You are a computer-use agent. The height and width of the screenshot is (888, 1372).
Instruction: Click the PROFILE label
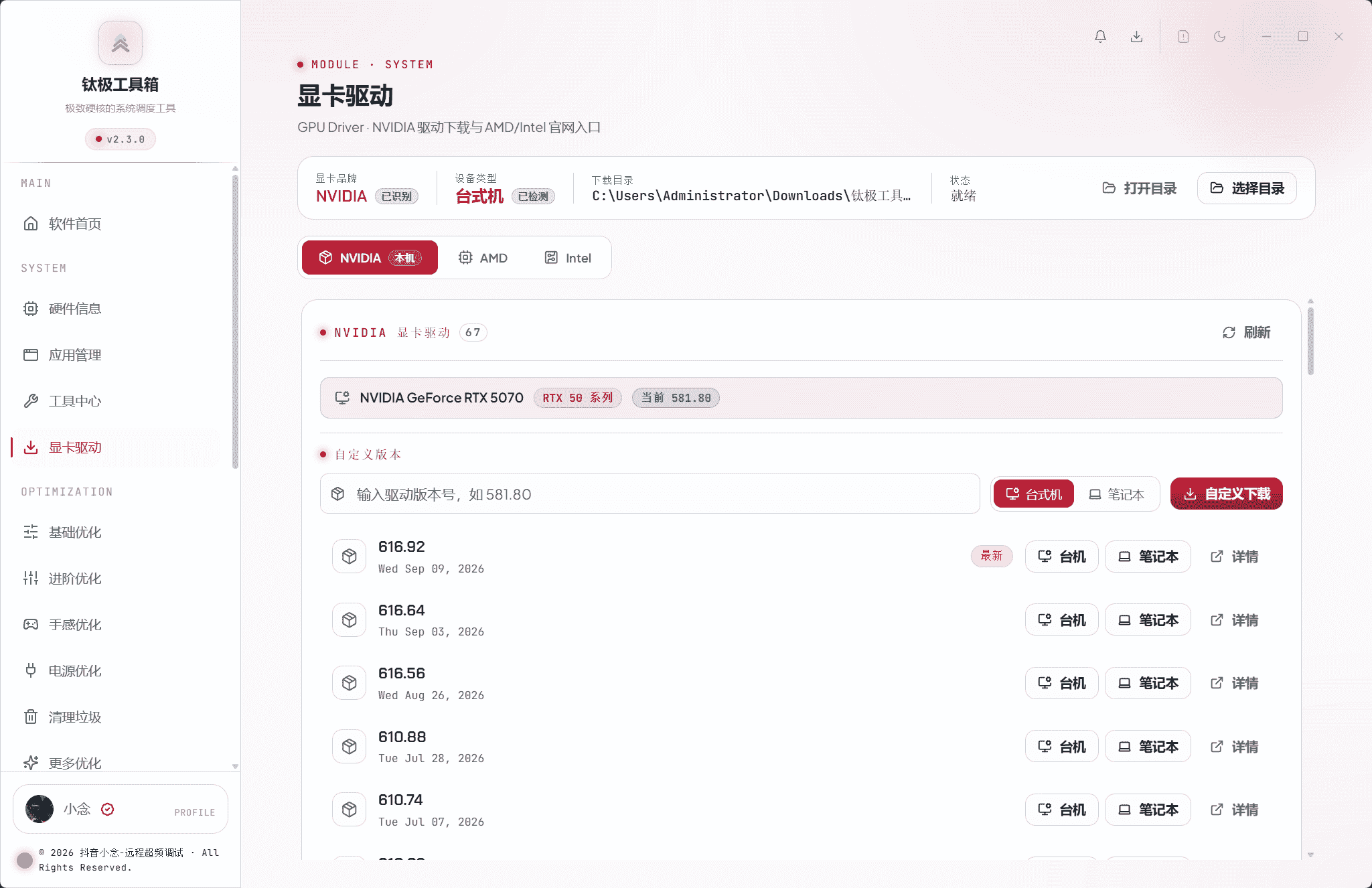tap(195, 812)
